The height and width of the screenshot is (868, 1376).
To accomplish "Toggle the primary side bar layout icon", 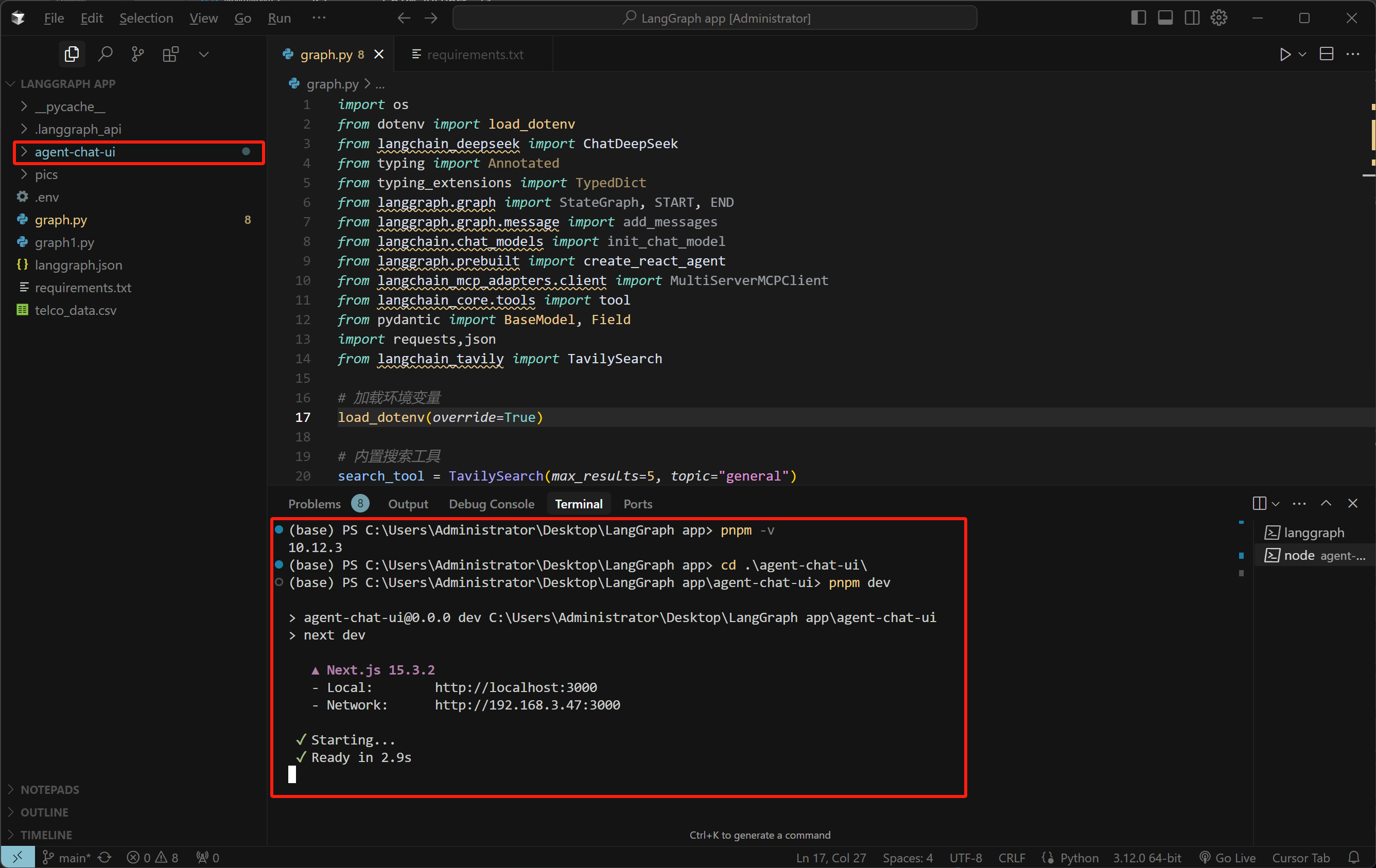I will pos(1138,19).
